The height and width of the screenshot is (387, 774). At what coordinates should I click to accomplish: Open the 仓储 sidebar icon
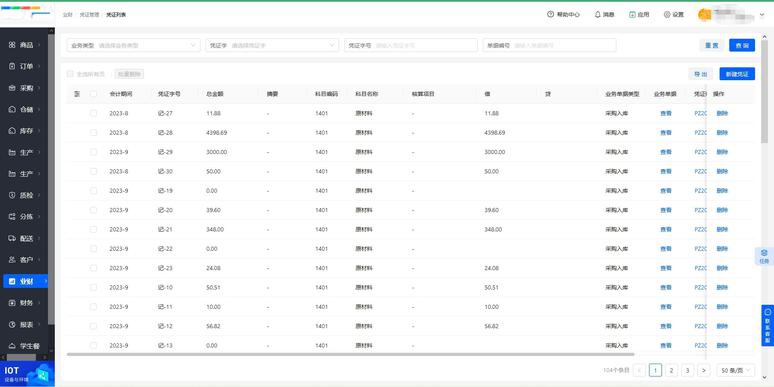pyautogui.click(x=12, y=109)
